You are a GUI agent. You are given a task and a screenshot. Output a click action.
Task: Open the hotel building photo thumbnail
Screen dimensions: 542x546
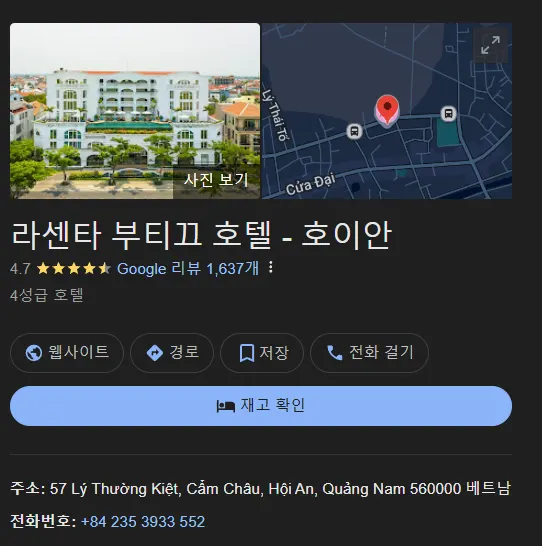(135, 111)
